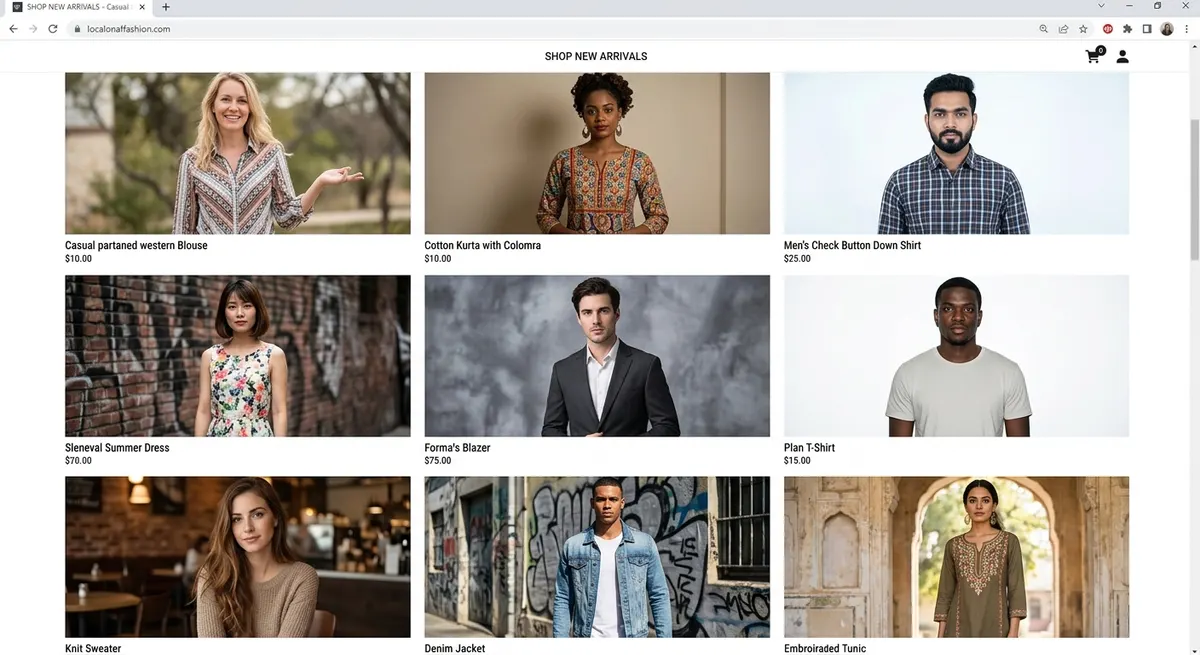This screenshot has height=655, width=1200.
Task: Reload the page with the refresh icon
Action: (x=53, y=29)
